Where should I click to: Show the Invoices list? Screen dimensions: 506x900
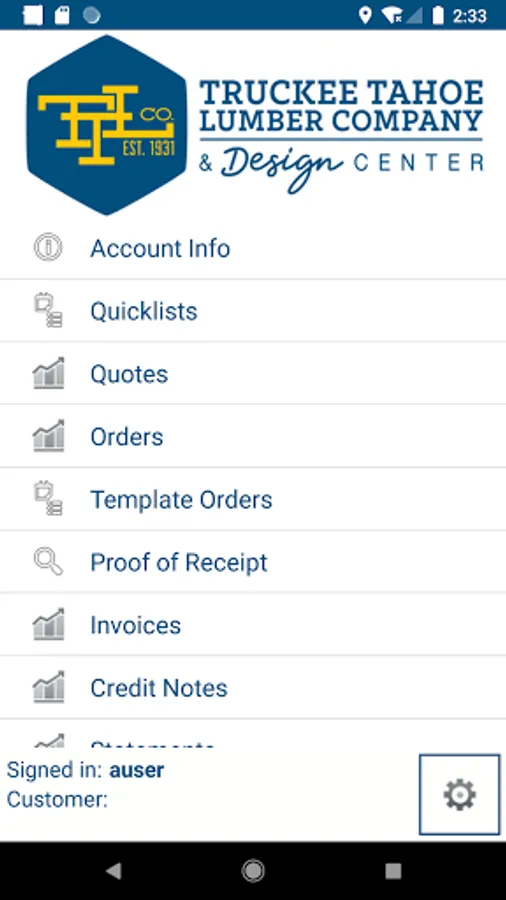[x=253, y=624]
